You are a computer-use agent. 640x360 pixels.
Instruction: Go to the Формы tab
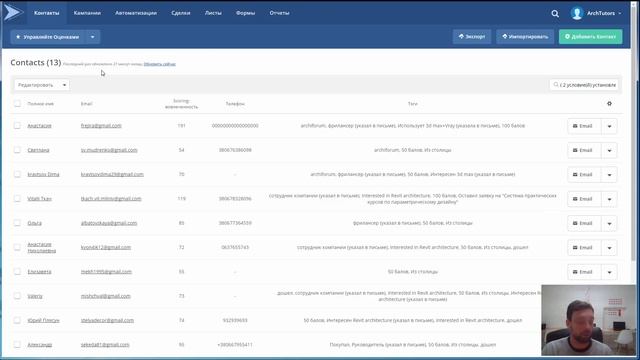[x=245, y=13]
